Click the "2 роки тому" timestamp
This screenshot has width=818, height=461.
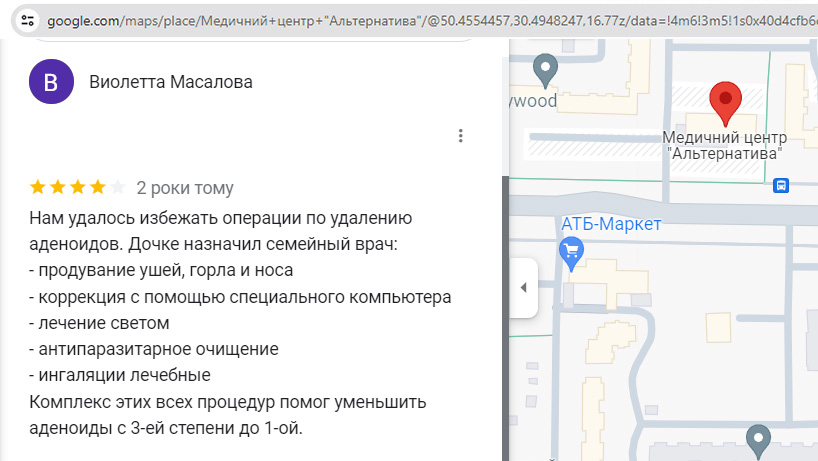coord(185,187)
